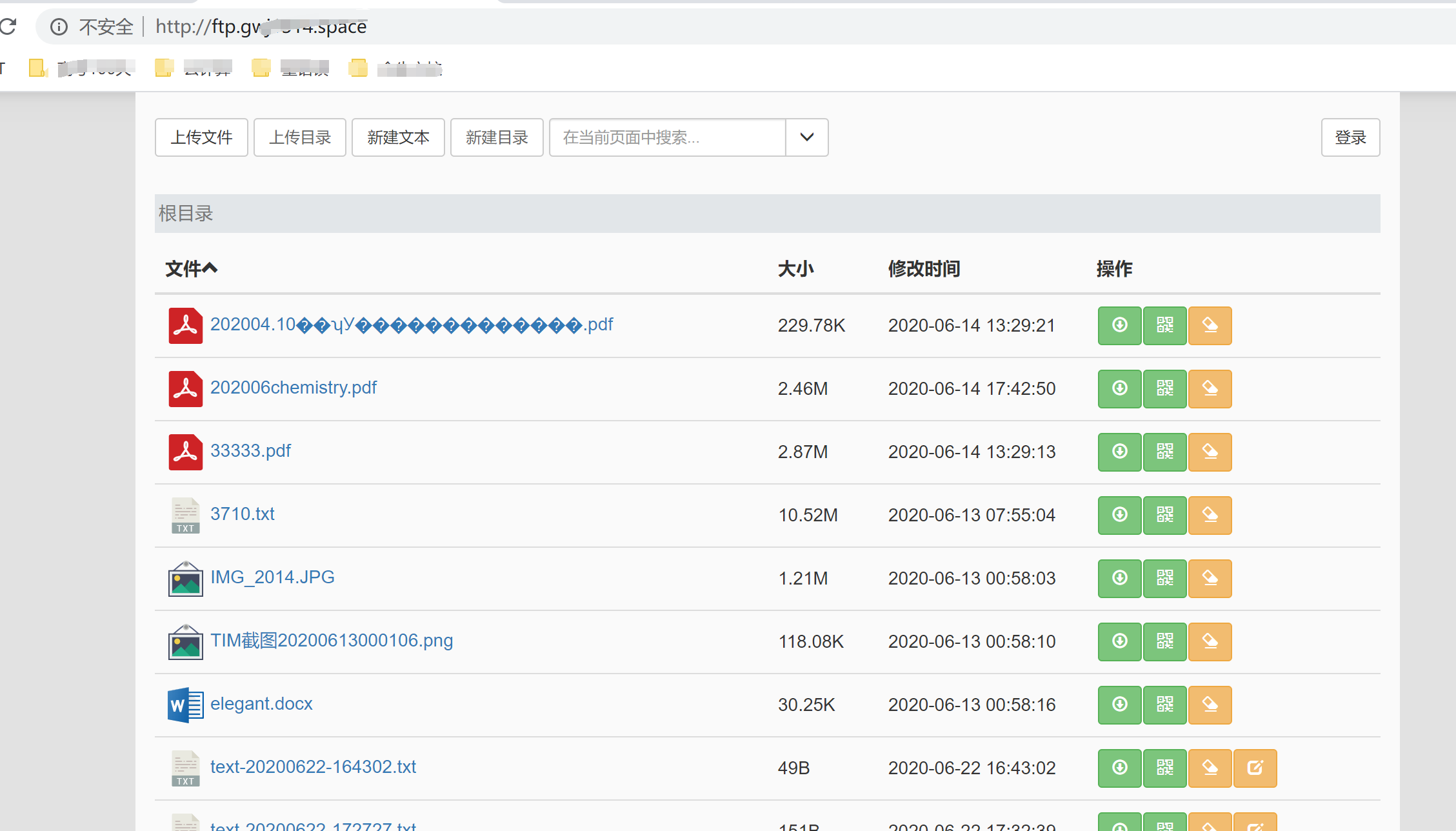Image resolution: width=1456 pixels, height=831 pixels.
Task: Click the image icon beside IMG_2014.JPG
Action: [185, 578]
